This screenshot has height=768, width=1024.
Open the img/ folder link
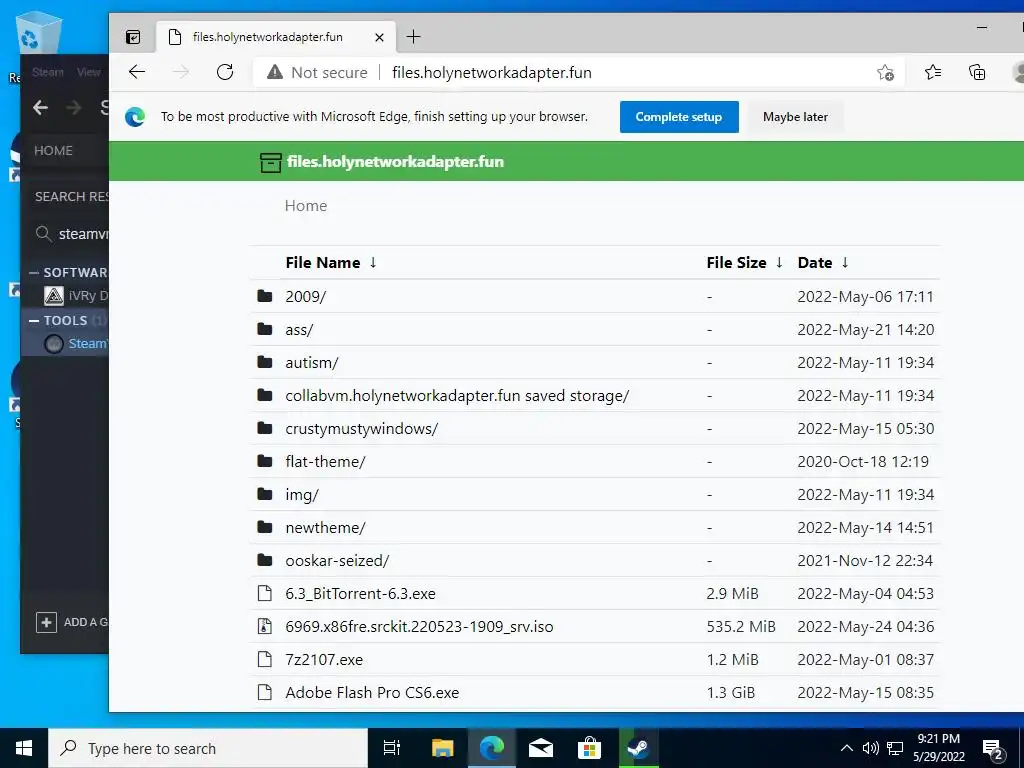[302, 494]
